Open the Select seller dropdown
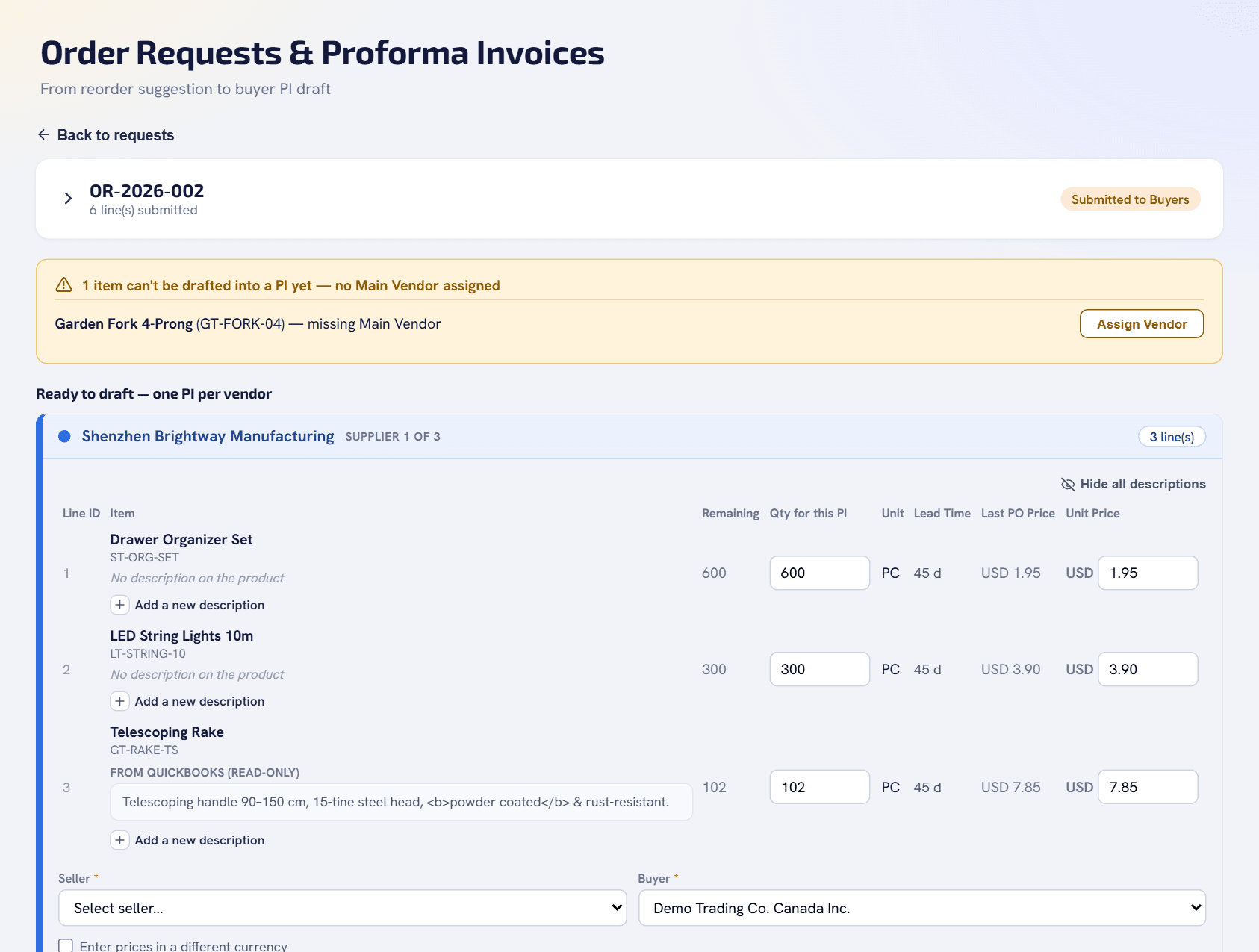Screen dimensions: 1259x952 343,908
